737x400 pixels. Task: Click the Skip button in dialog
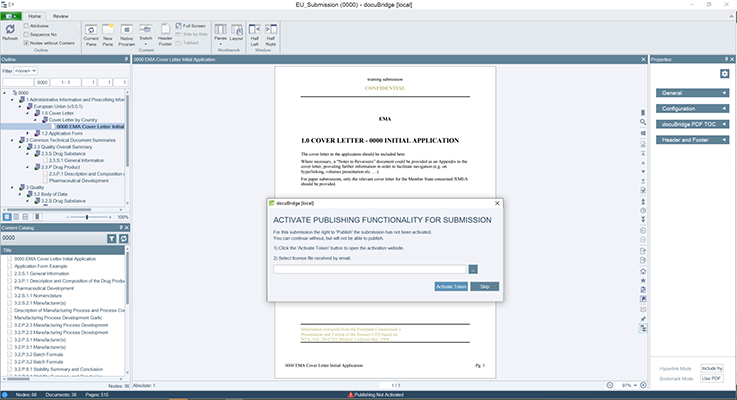pos(484,286)
